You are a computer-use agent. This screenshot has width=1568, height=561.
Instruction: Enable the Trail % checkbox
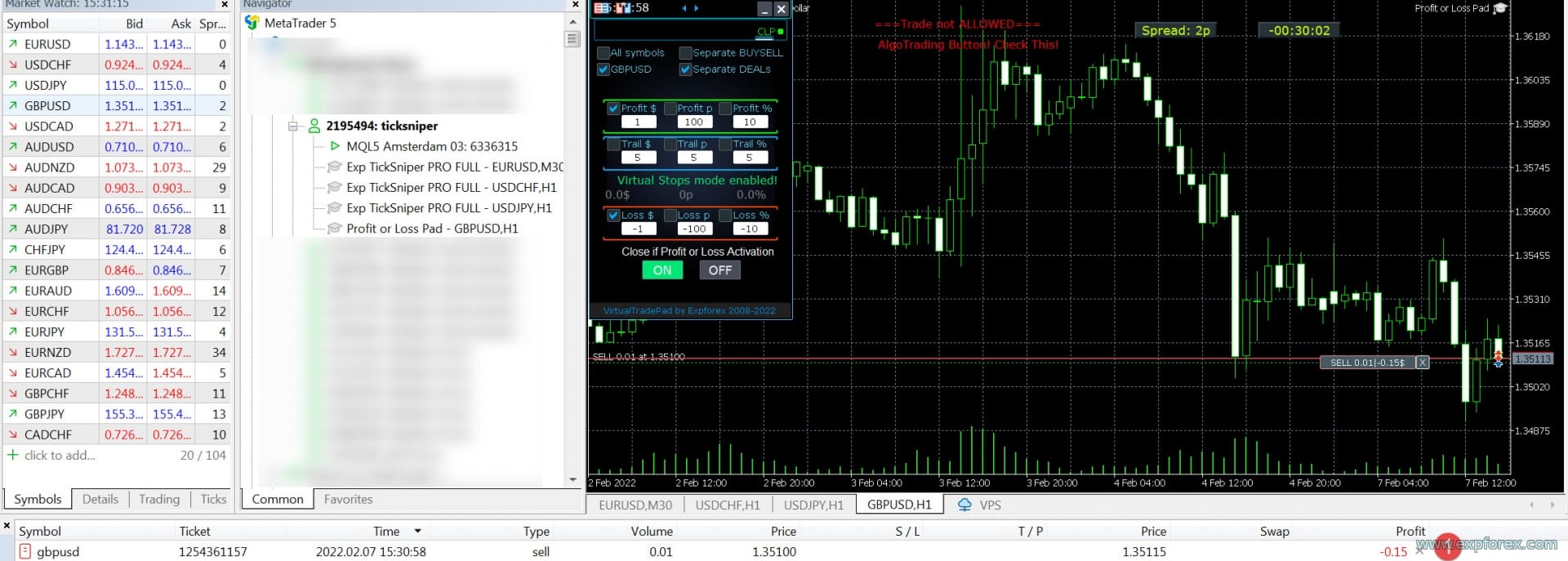coord(725,144)
